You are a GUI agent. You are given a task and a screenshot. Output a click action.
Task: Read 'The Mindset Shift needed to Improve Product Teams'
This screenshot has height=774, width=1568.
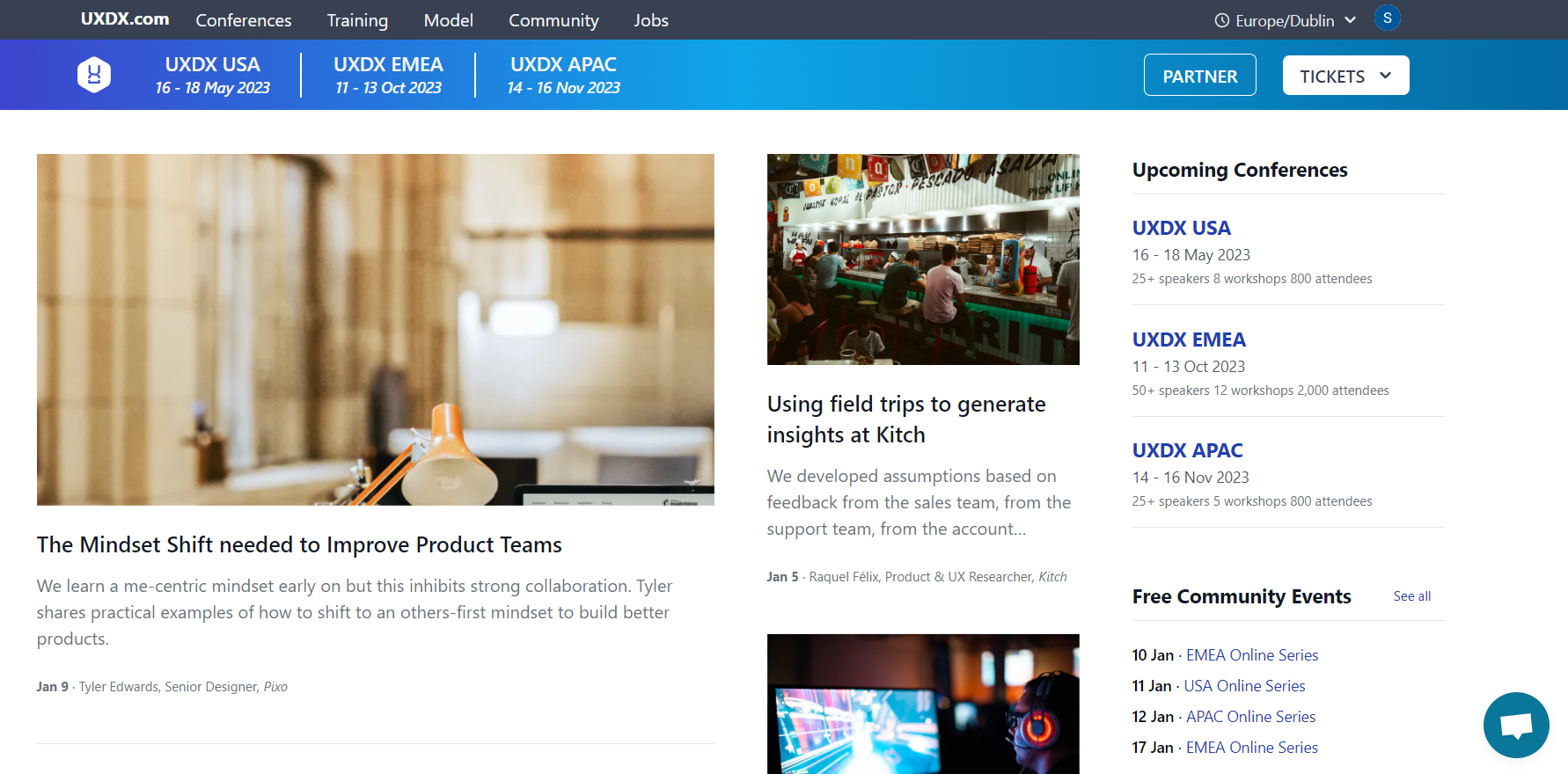[299, 545]
